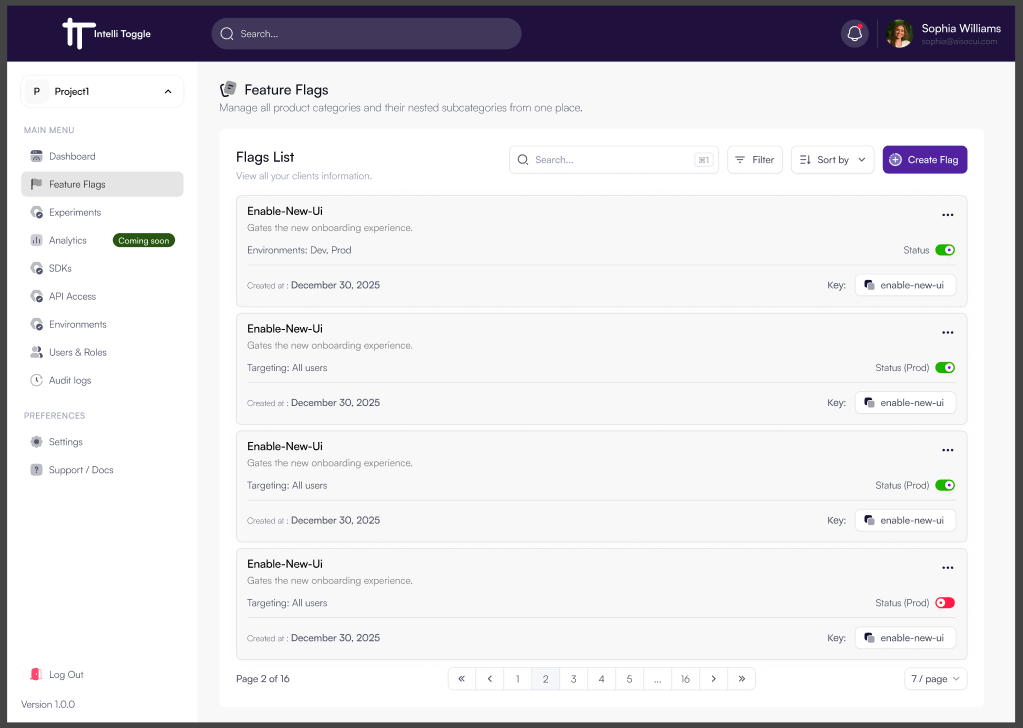Image resolution: width=1023 pixels, height=728 pixels.
Task: Select page 5 in pagination
Action: (629, 678)
